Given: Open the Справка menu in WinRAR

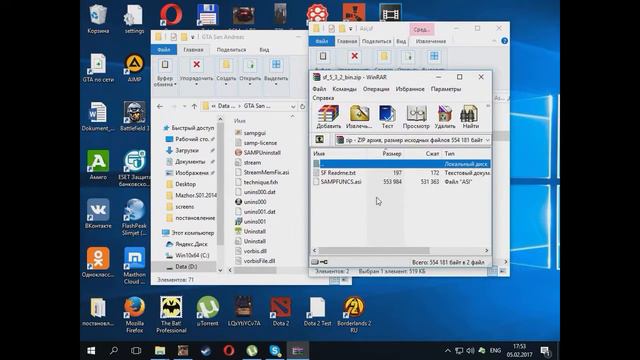Looking at the screenshot, I should coord(323,98).
